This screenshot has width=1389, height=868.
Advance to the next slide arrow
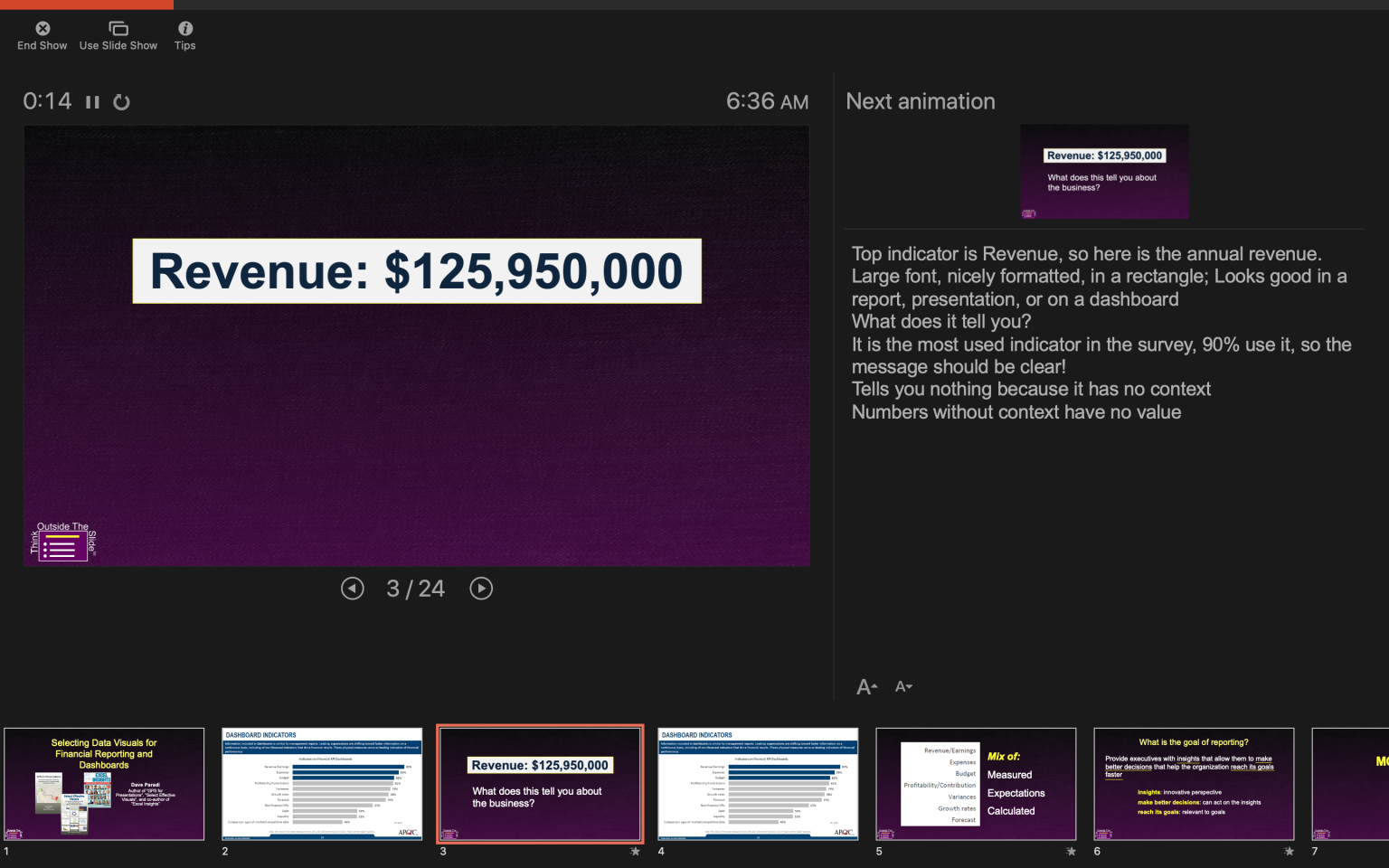(x=481, y=589)
